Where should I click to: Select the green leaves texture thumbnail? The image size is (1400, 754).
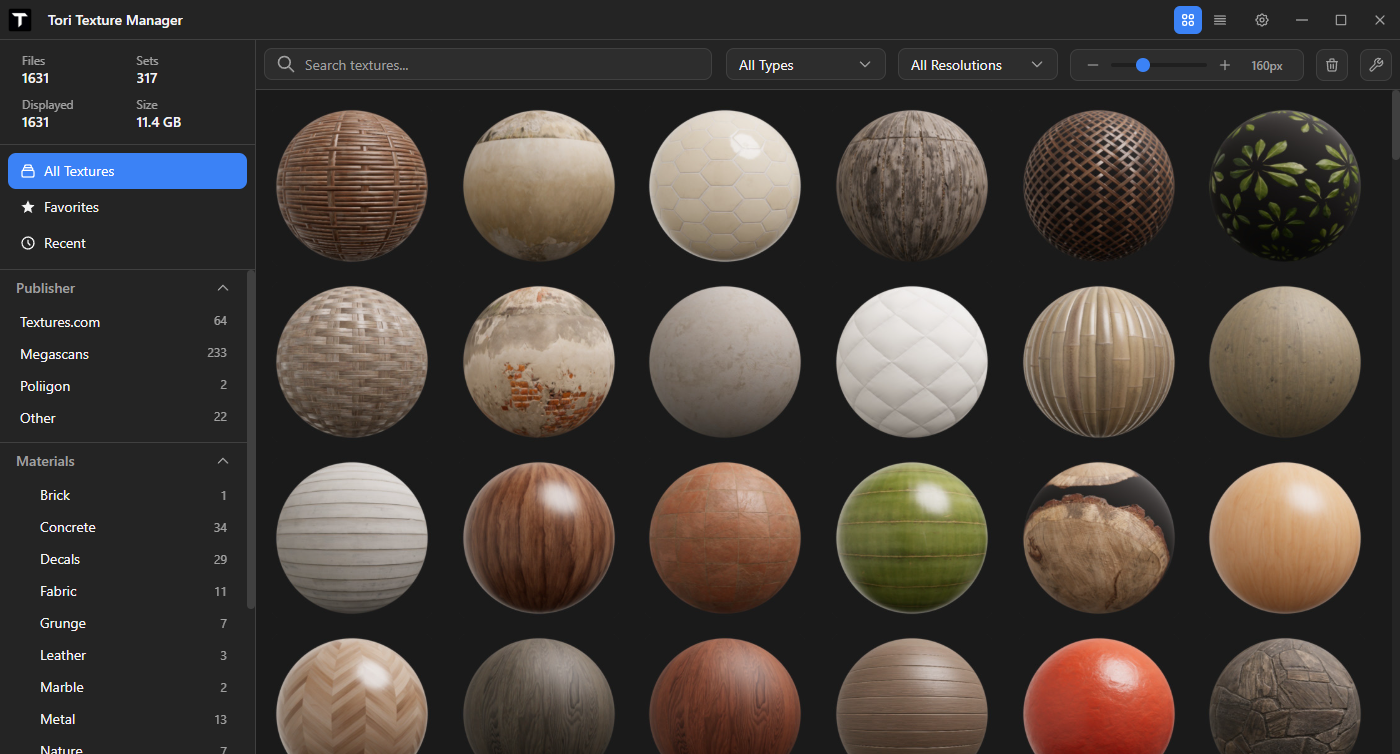pos(1284,186)
